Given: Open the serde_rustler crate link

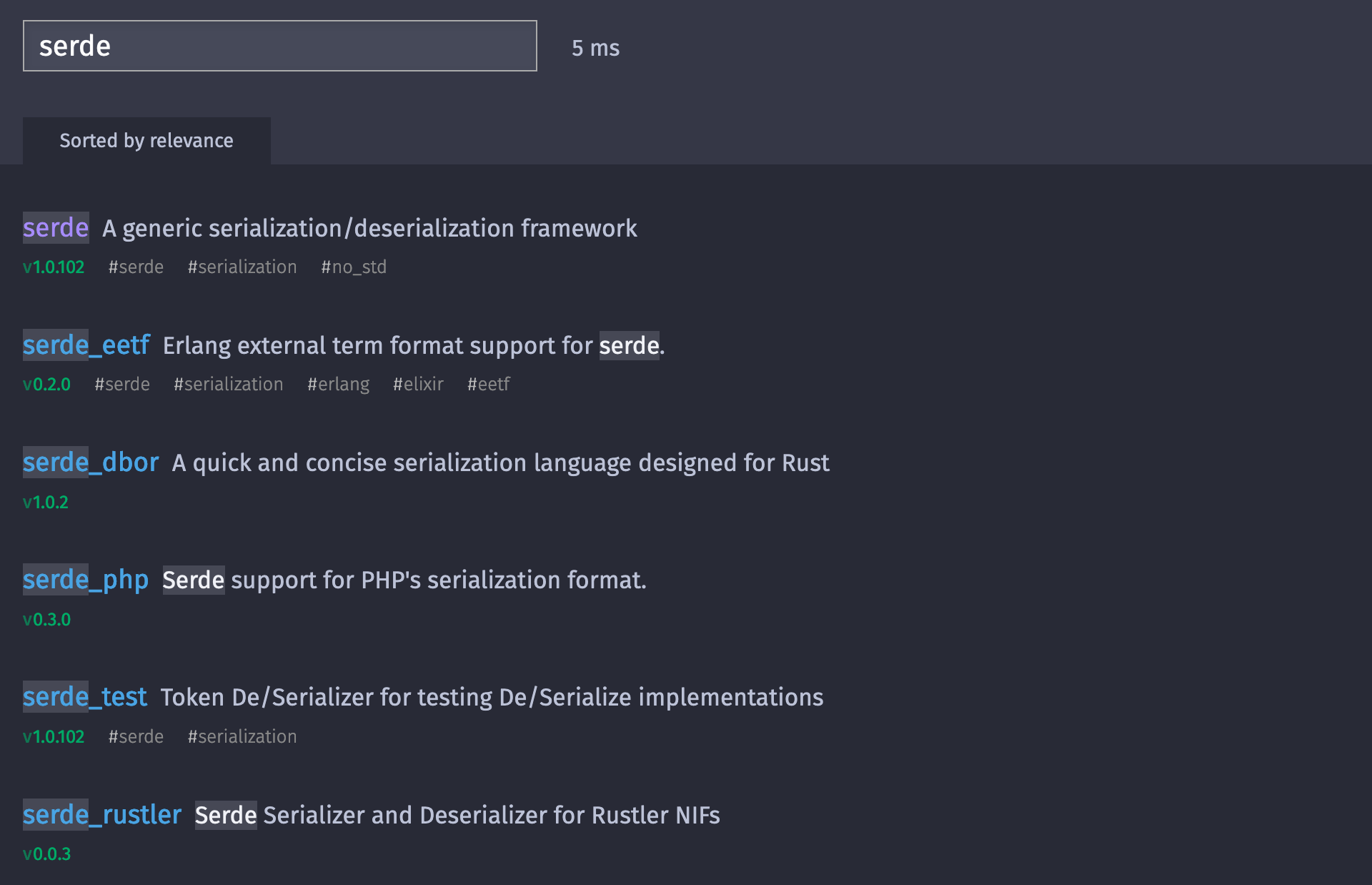Looking at the screenshot, I should 102,815.
